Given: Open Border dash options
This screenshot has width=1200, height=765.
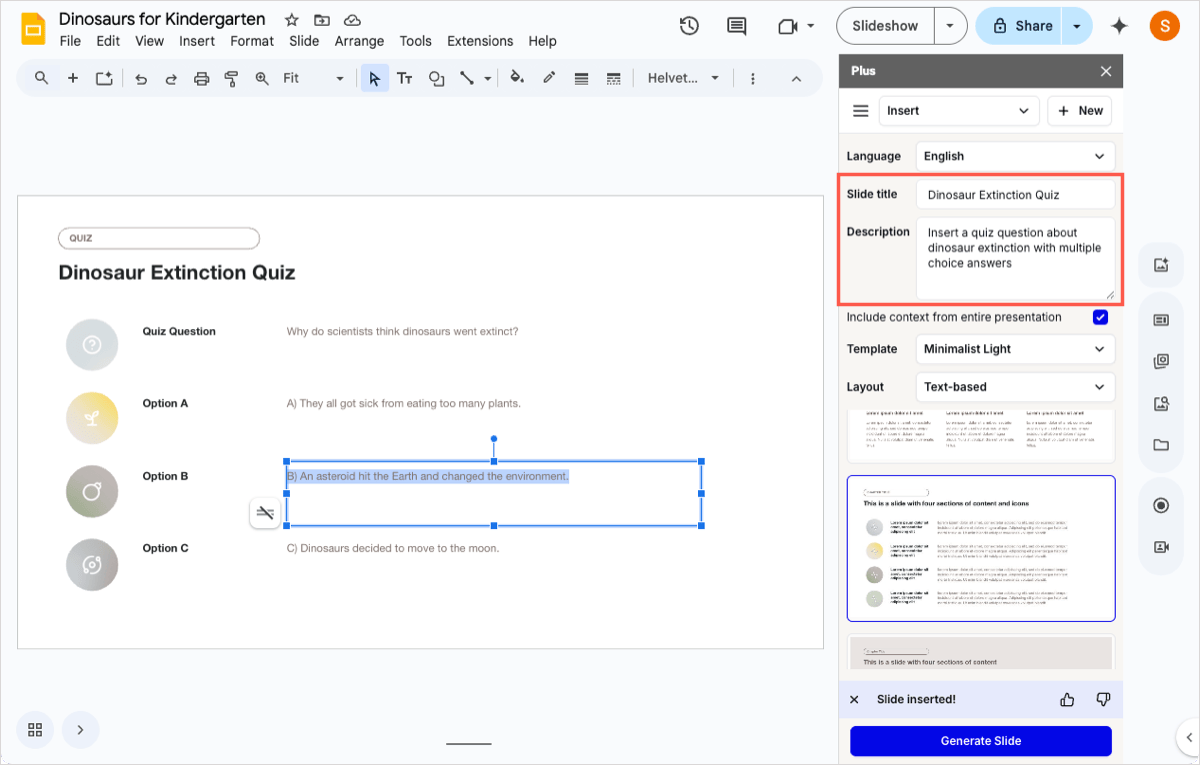Looking at the screenshot, I should 614,78.
